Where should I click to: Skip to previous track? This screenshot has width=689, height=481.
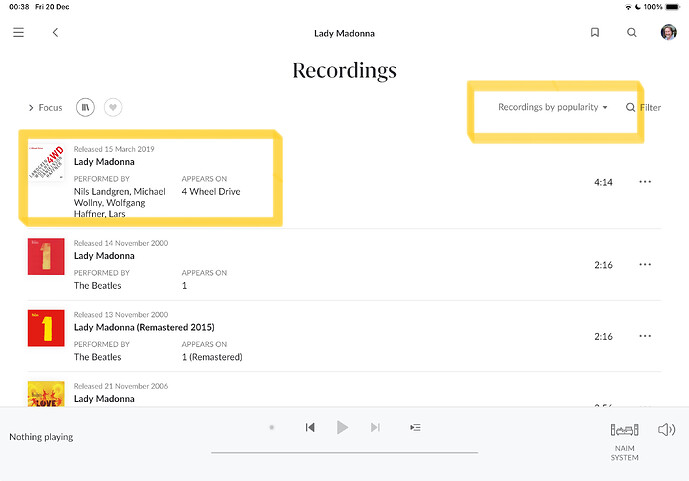click(310, 427)
